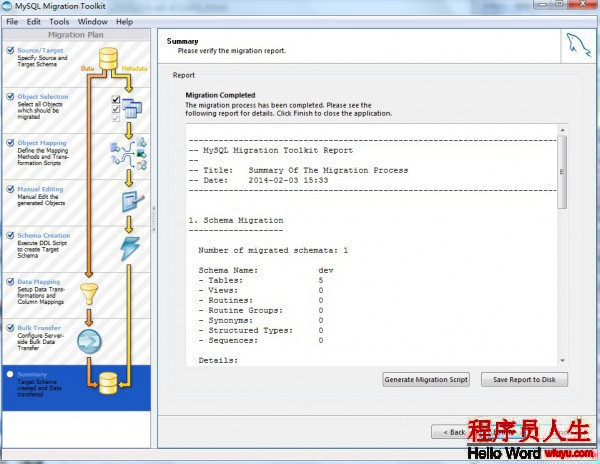The image size is (600, 464).
Task: Click the Bulk Transfer completed checkmark
Action: (x=10, y=328)
